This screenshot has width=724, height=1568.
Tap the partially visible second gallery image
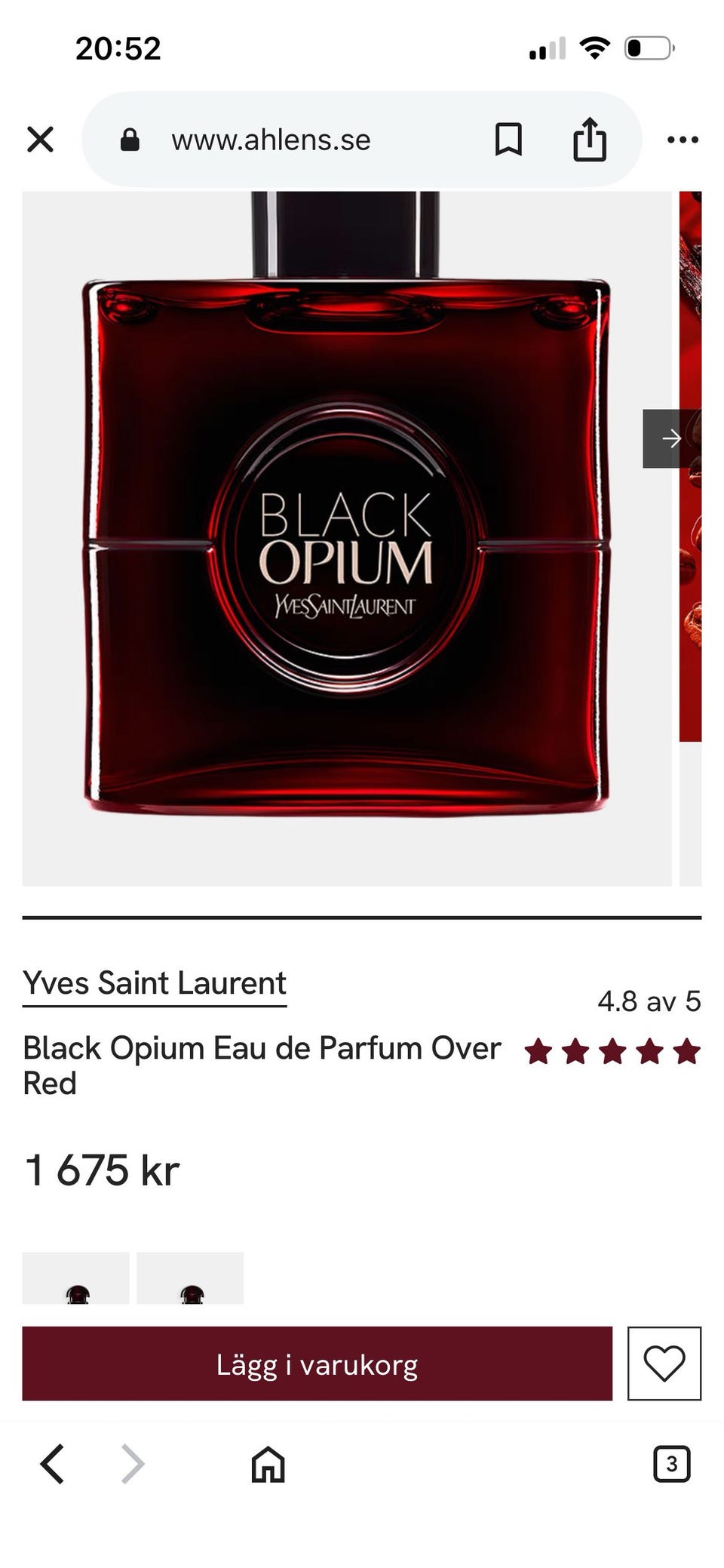(690, 538)
